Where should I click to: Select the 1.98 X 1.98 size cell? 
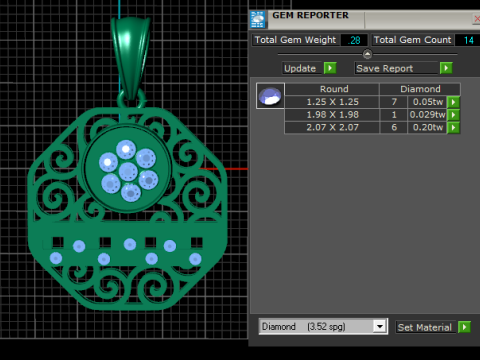(332, 115)
